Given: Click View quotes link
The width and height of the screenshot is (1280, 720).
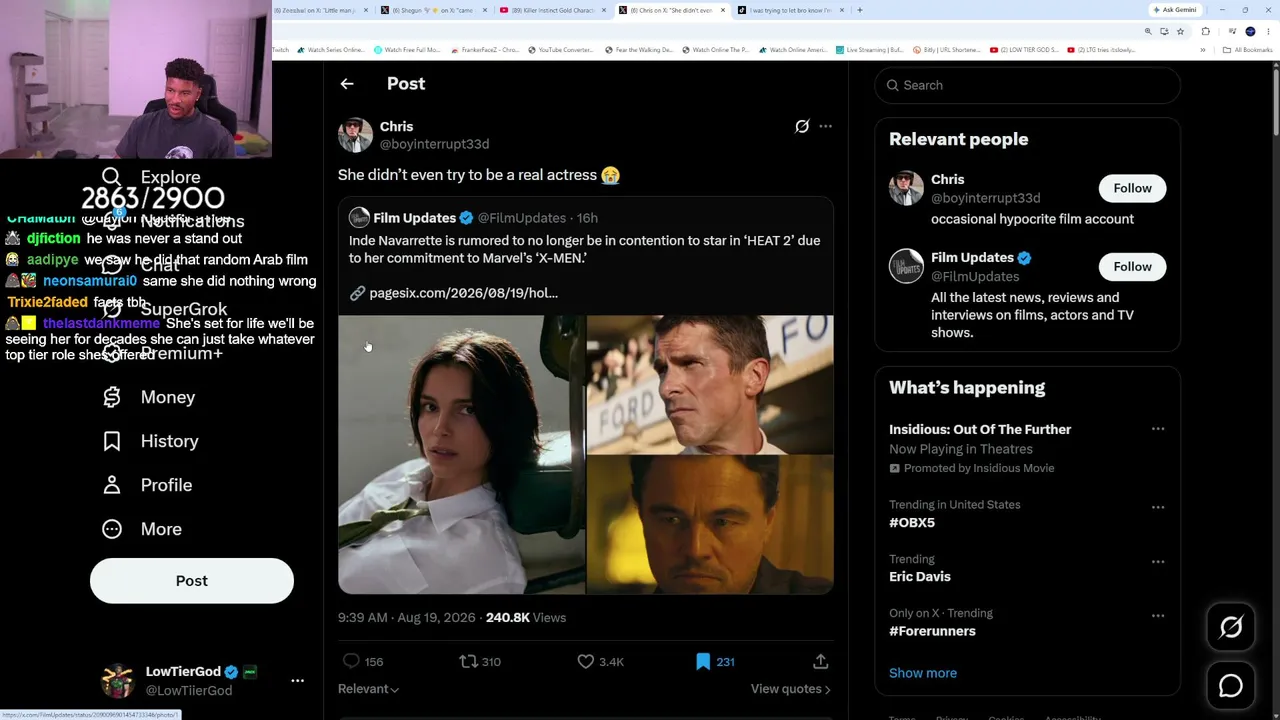Looking at the screenshot, I should coord(791,689).
